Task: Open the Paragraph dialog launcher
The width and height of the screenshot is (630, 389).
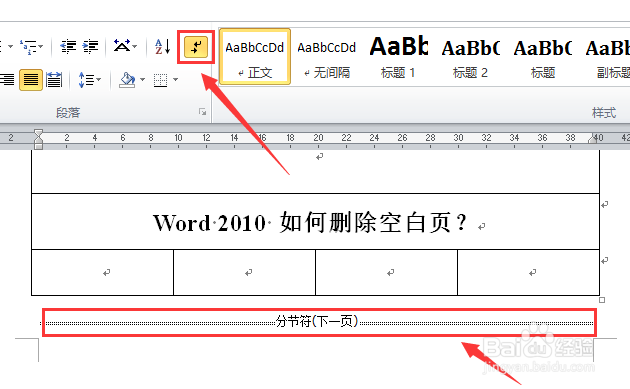Action: pos(202,112)
